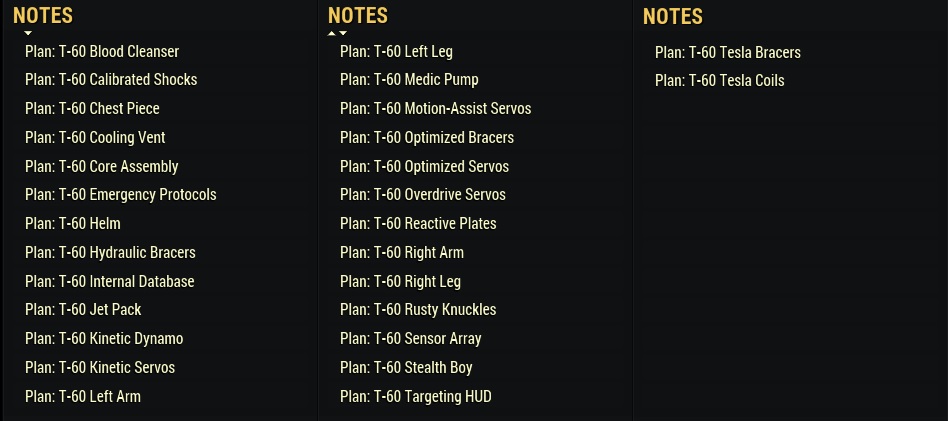Open Plan: T-60 Core Assembly
Image resolution: width=948 pixels, height=421 pixels.
[101, 166]
